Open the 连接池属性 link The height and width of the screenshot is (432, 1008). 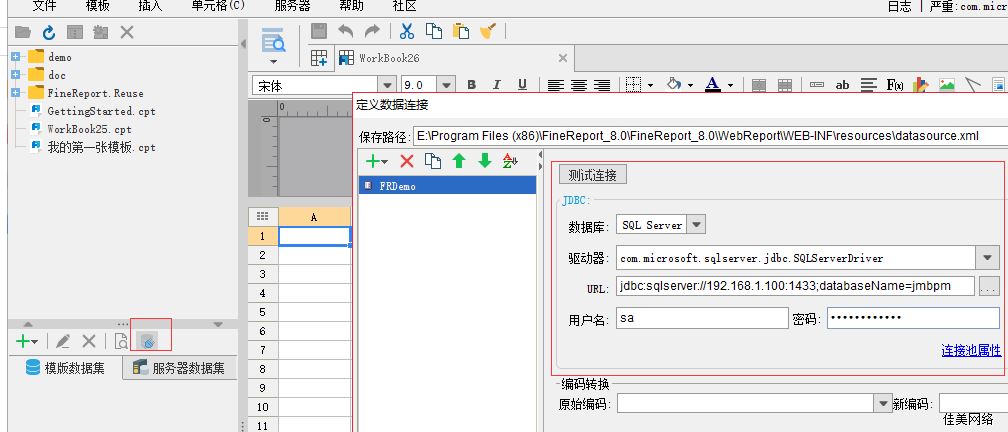click(x=971, y=350)
